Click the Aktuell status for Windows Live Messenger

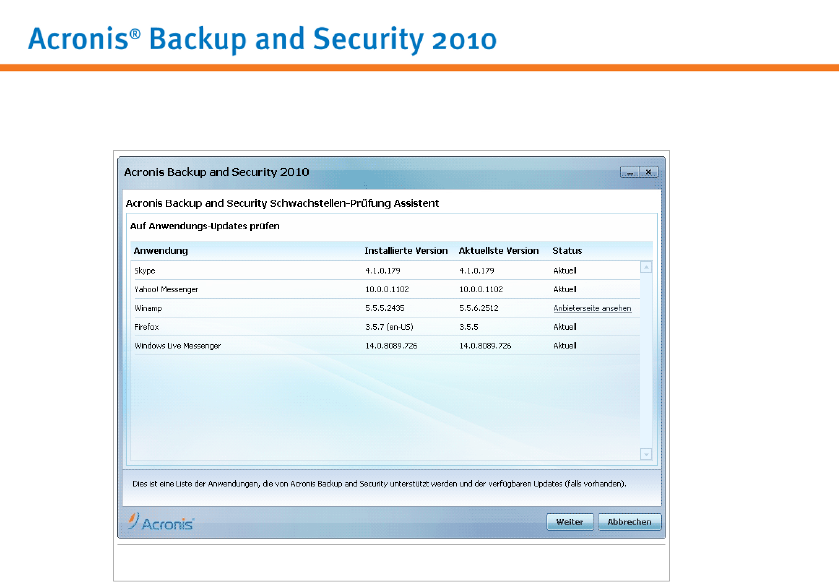565,346
